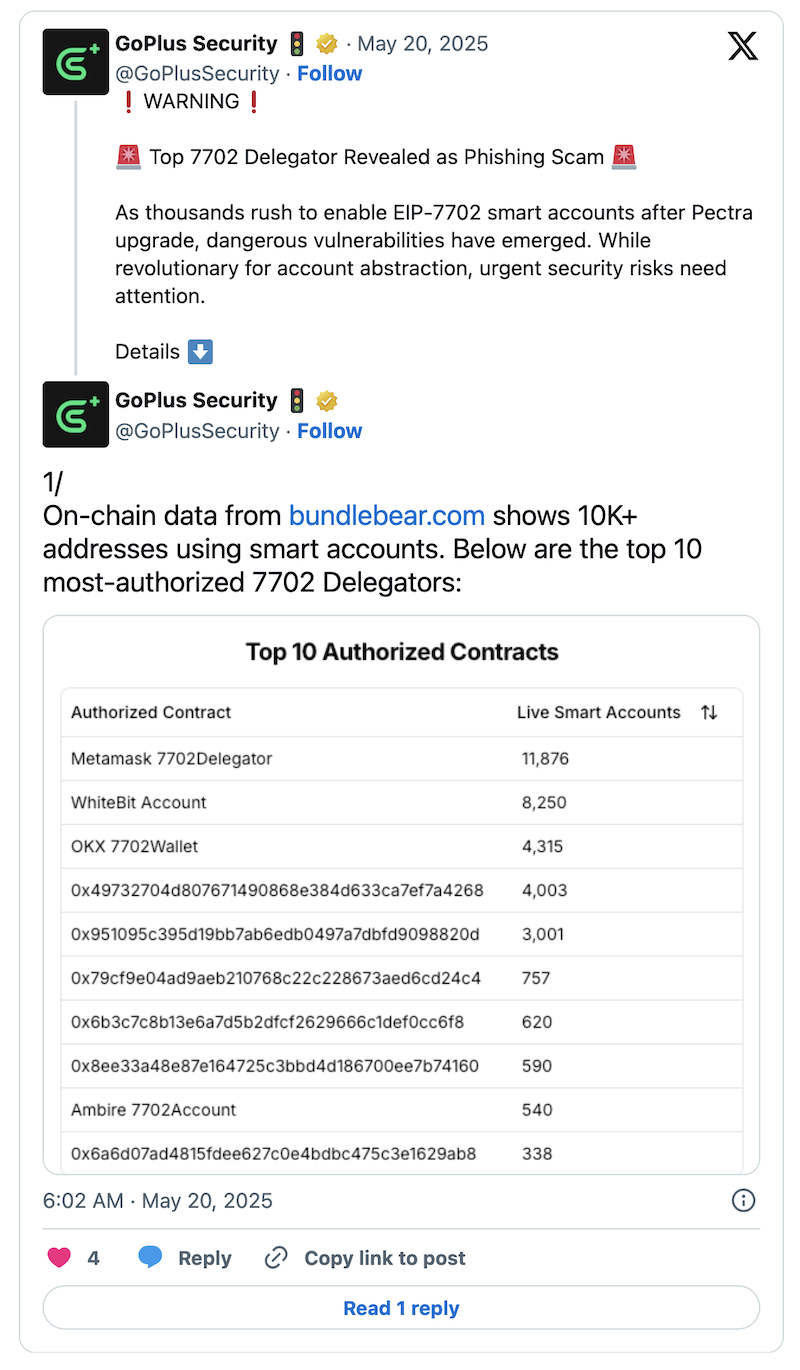Click the X logo icon
This screenshot has width=800, height=1370.
[742, 46]
